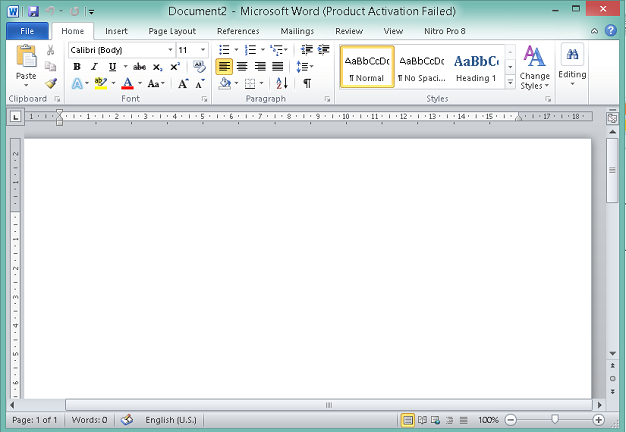Open the Page Layout ribbon tab
This screenshot has height=432, width=626.
pos(172,31)
